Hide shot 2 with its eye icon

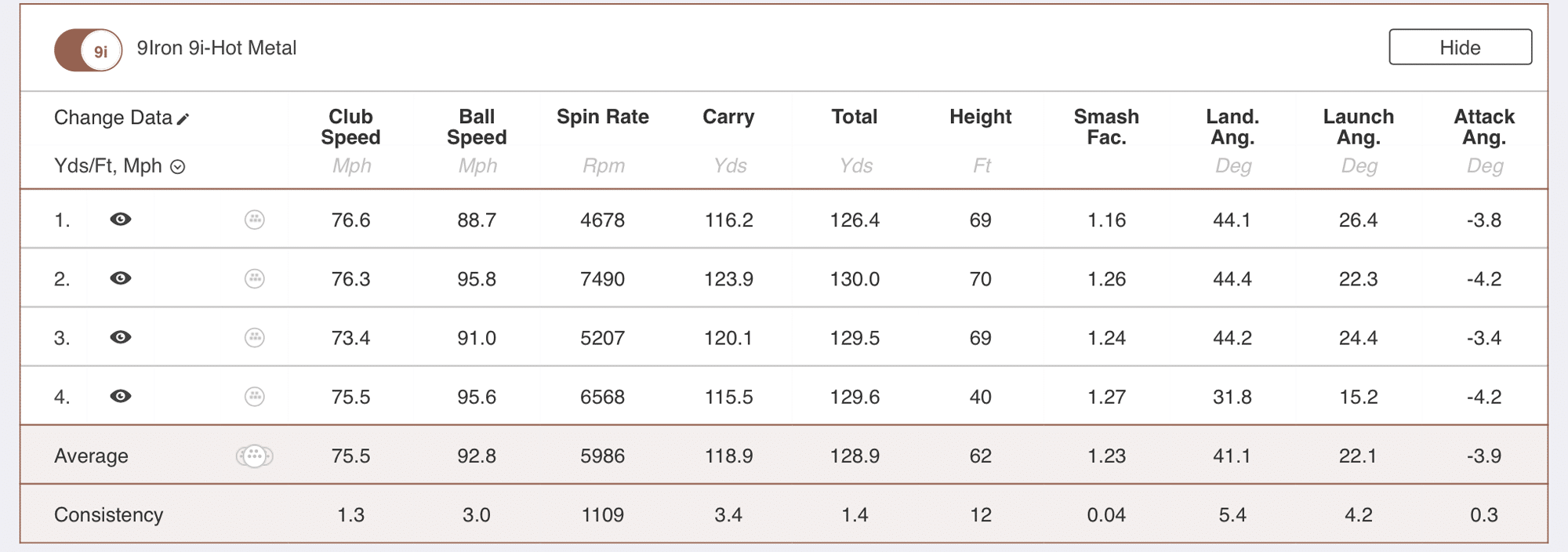(x=121, y=278)
